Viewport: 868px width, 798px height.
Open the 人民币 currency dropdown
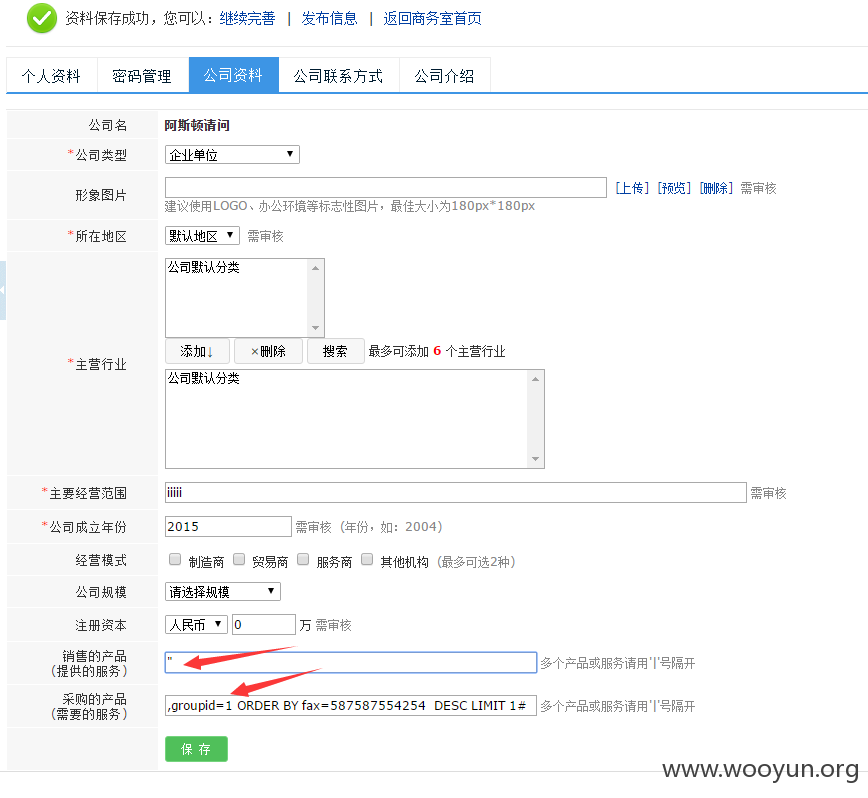tap(197, 625)
